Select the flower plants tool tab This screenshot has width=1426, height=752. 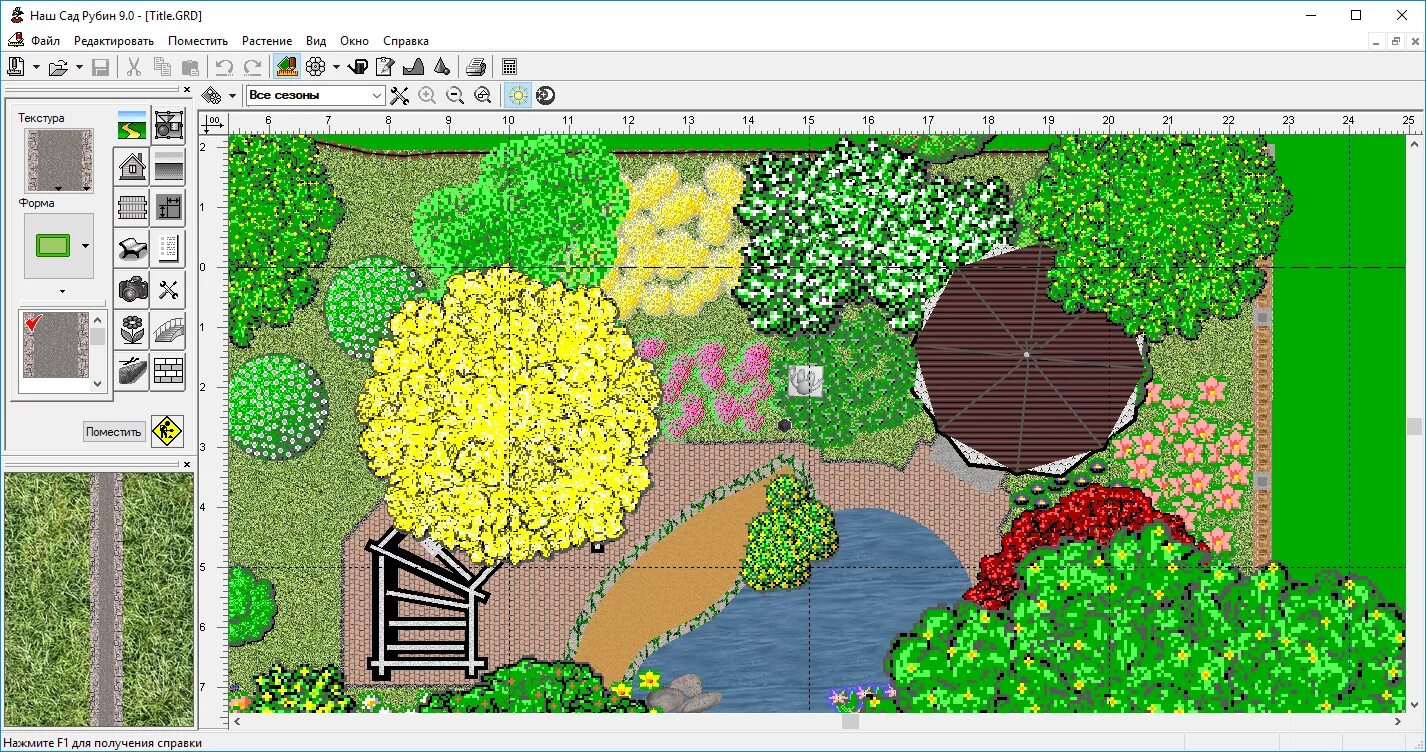[x=132, y=330]
